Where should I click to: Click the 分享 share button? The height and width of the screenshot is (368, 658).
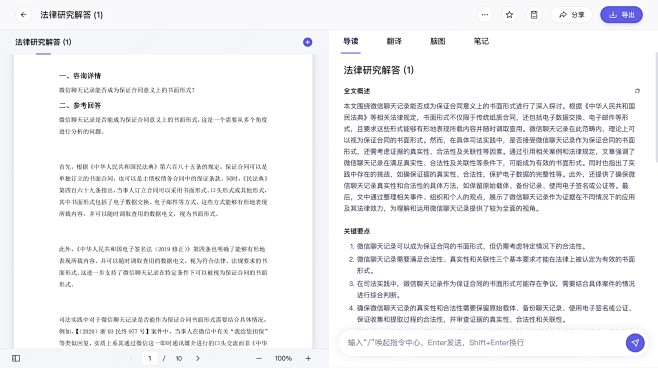click(x=572, y=15)
